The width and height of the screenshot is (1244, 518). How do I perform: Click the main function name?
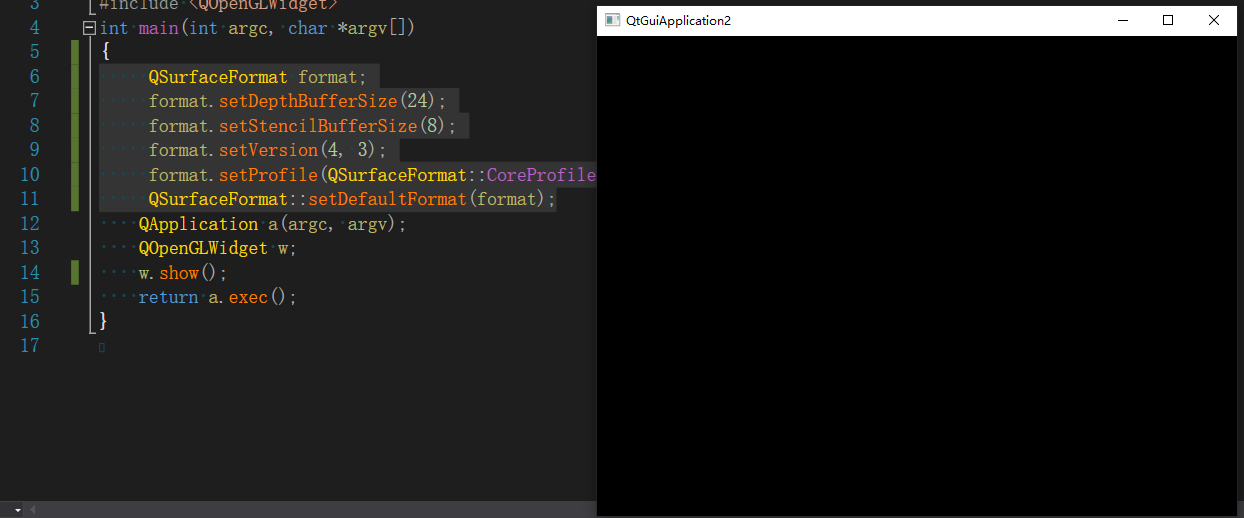[159, 28]
